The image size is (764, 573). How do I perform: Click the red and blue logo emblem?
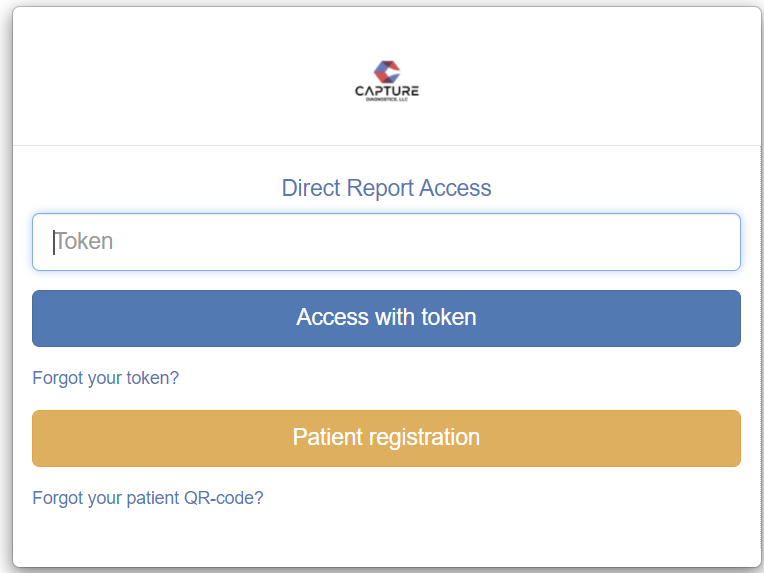click(387, 72)
